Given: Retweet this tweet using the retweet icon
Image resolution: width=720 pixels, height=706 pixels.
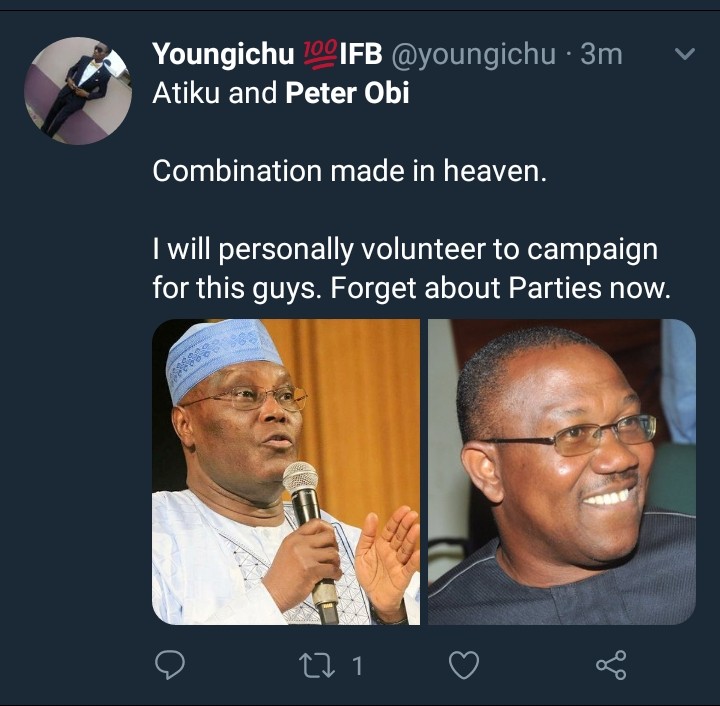Looking at the screenshot, I should tap(317, 665).
